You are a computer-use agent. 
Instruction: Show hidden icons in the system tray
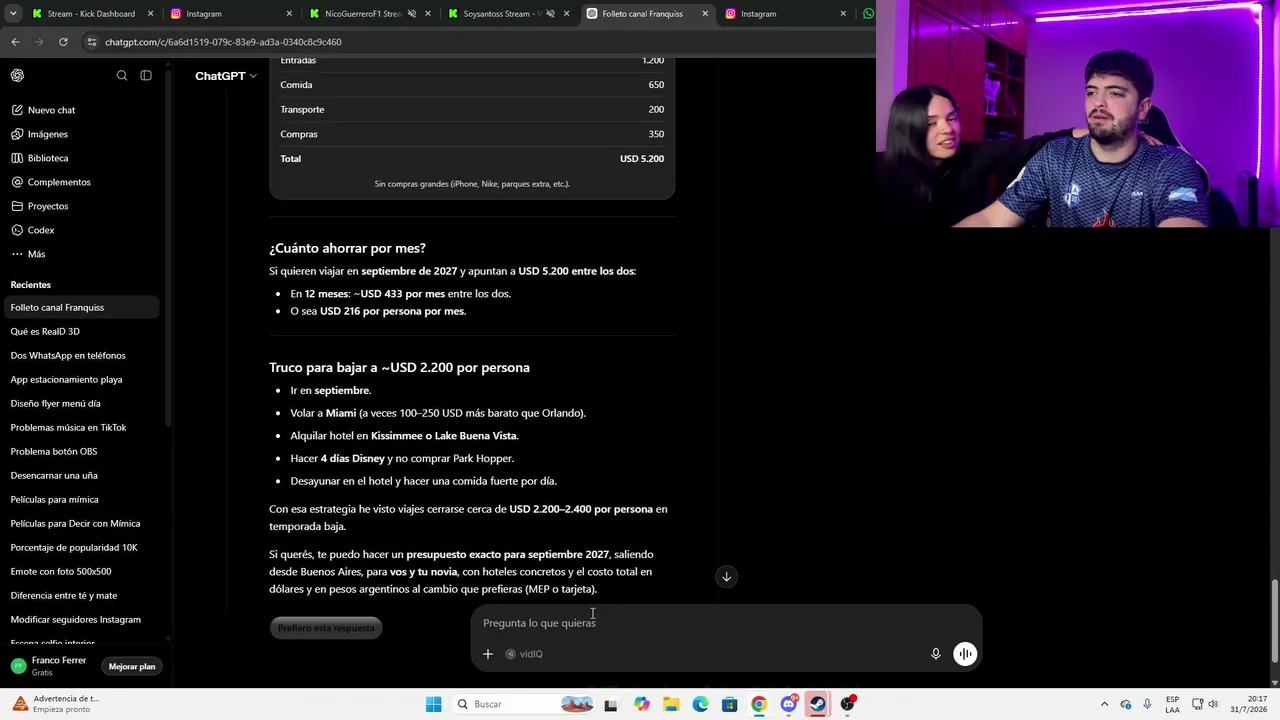[1104, 704]
